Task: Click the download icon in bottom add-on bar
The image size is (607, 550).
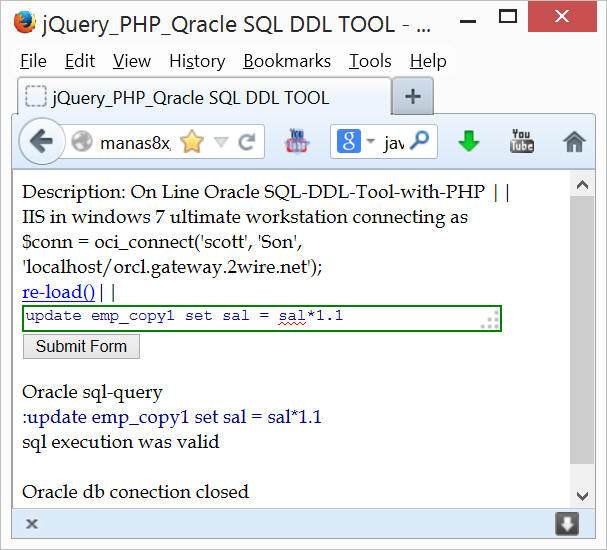Action: click(x=567, y=523)
